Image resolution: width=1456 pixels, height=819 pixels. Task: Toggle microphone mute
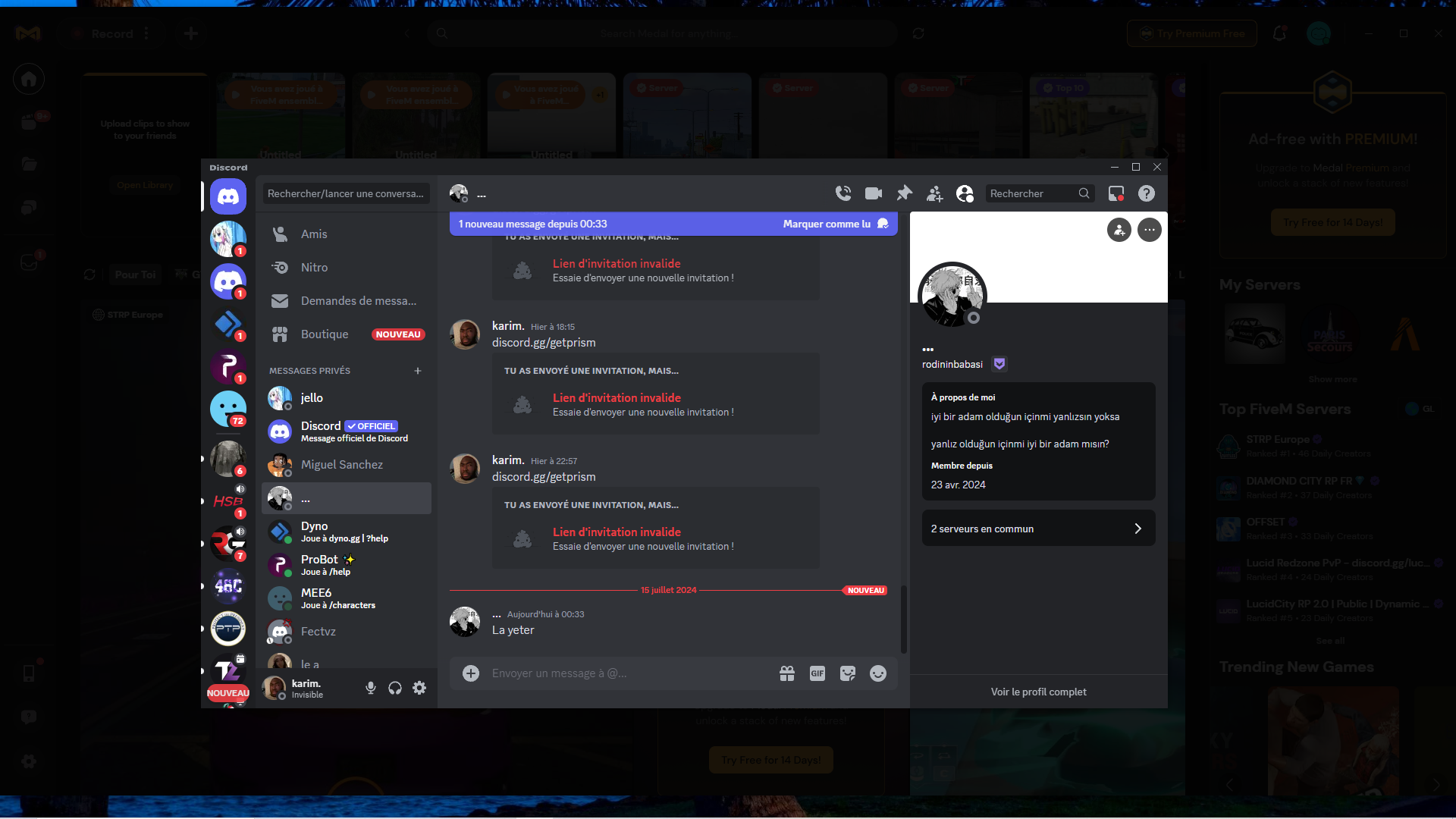pyautogui.click(x=371, y=688)
